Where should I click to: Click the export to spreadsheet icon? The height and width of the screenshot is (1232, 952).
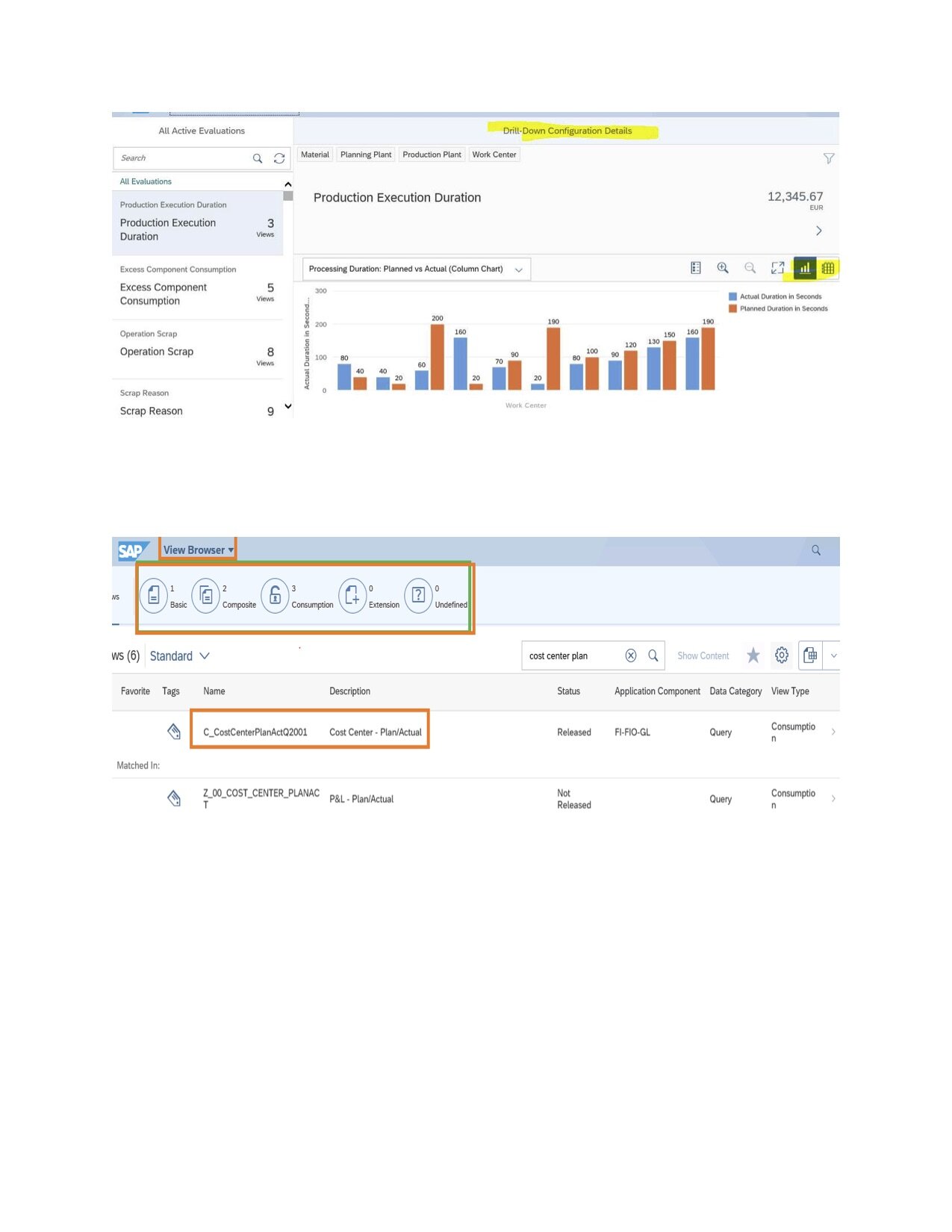[810, 656]
